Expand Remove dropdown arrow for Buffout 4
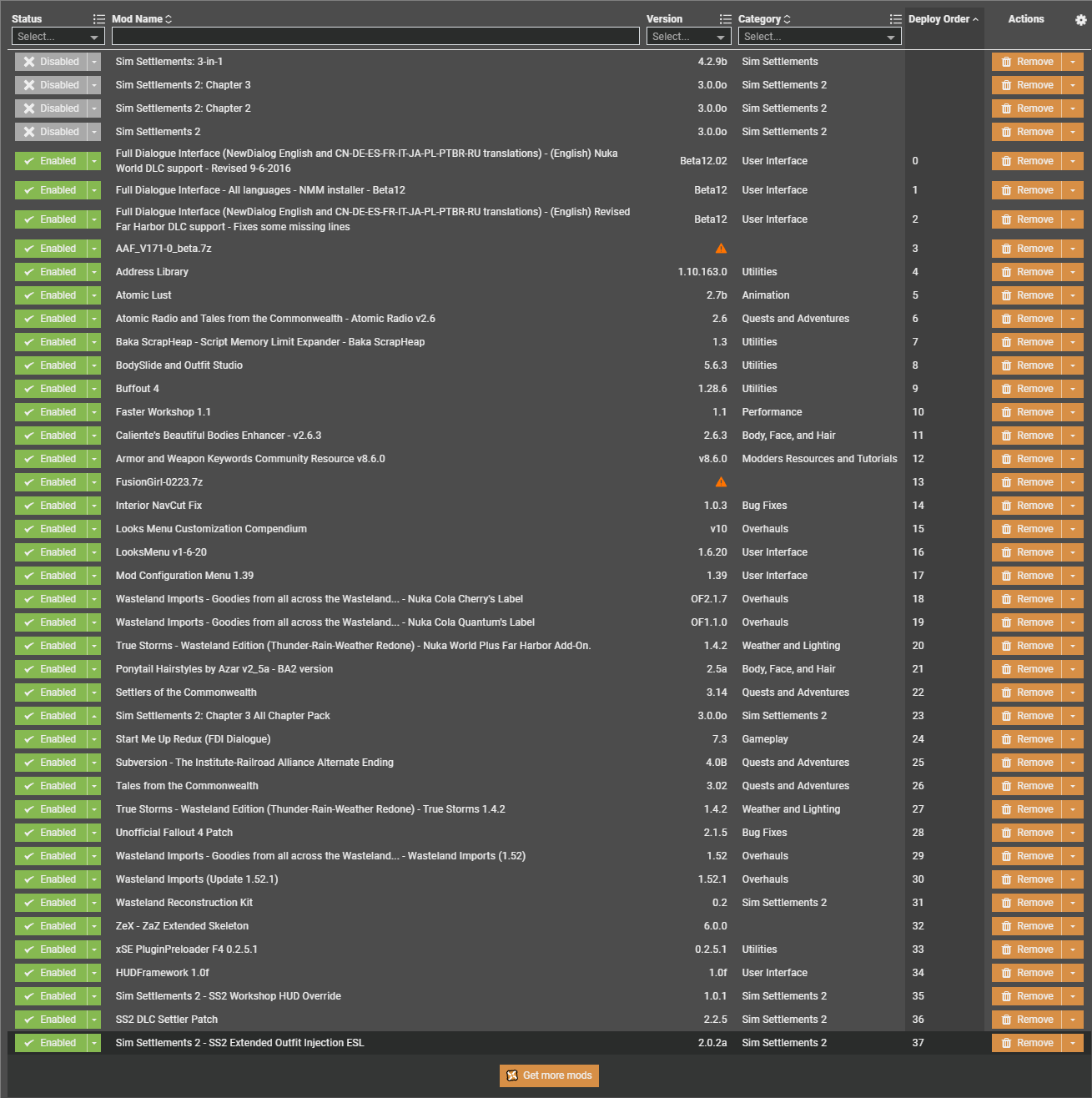 point(1073,389)
